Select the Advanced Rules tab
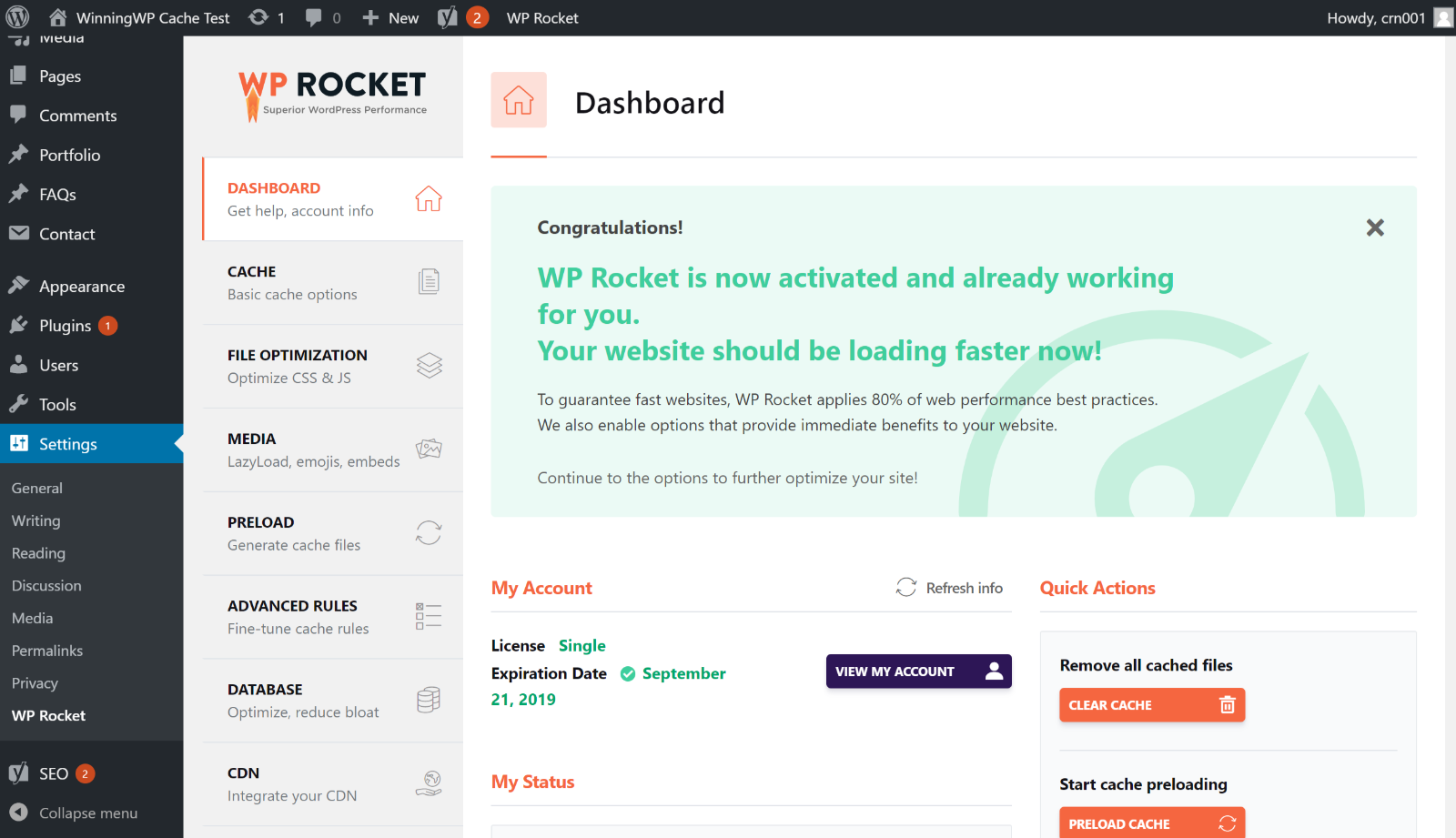This screenshot has height=838, width=1456. 333,618
